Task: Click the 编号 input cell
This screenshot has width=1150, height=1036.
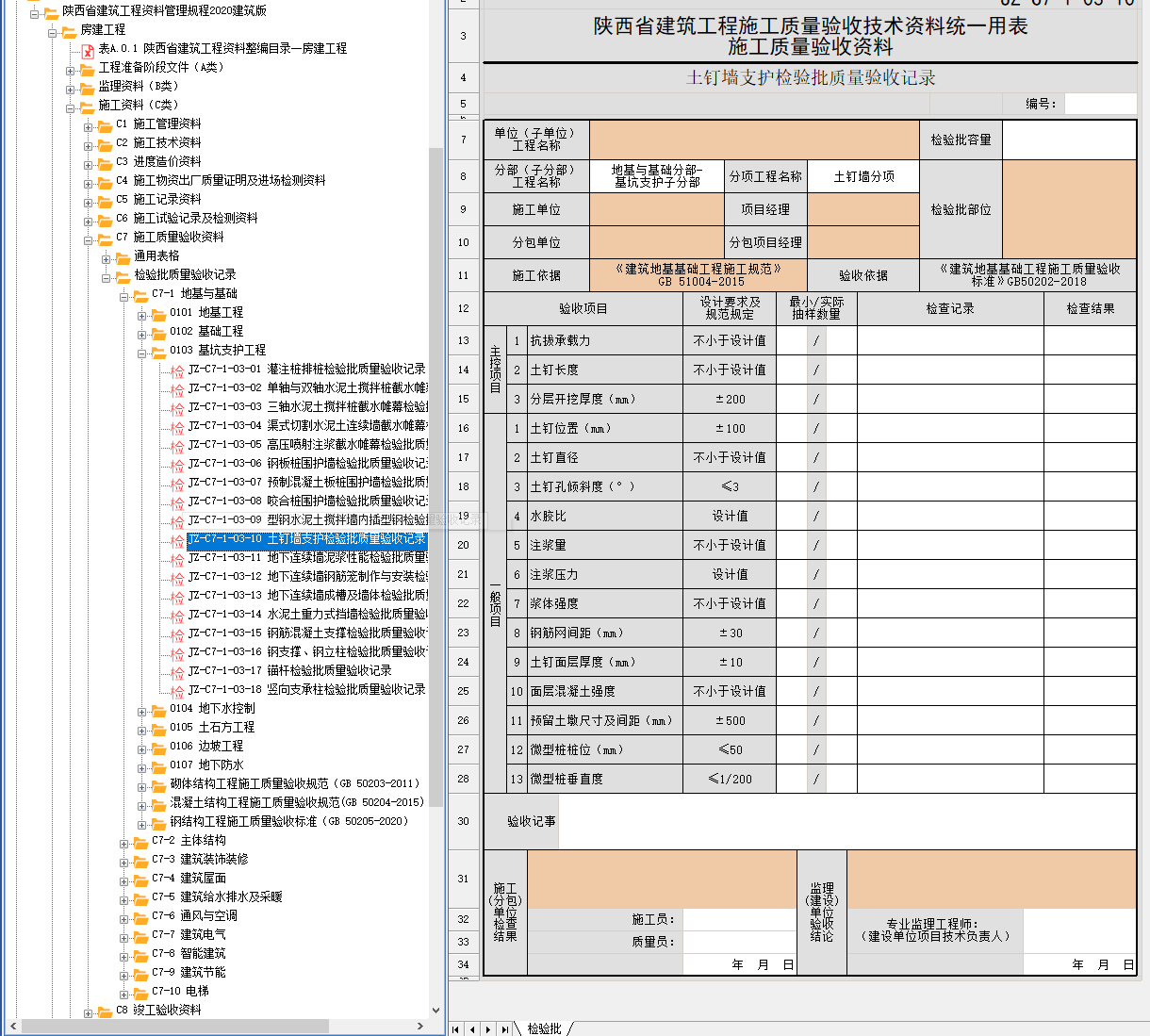Action: pos(1100,104)
